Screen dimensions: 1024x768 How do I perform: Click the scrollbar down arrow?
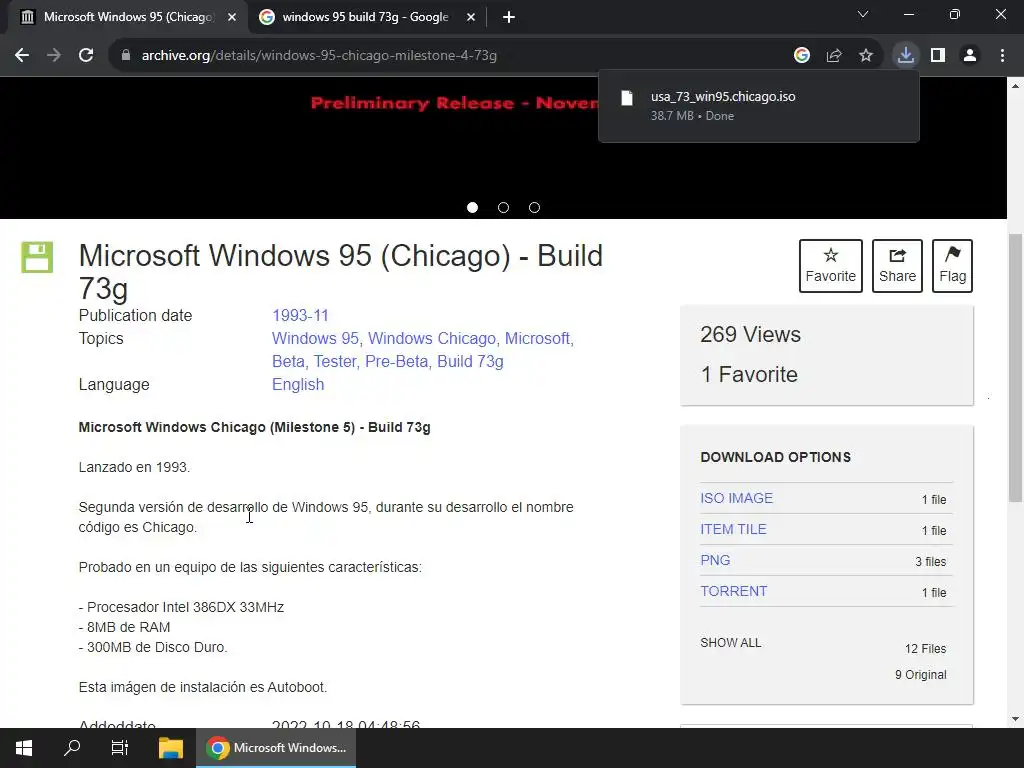1016,719
